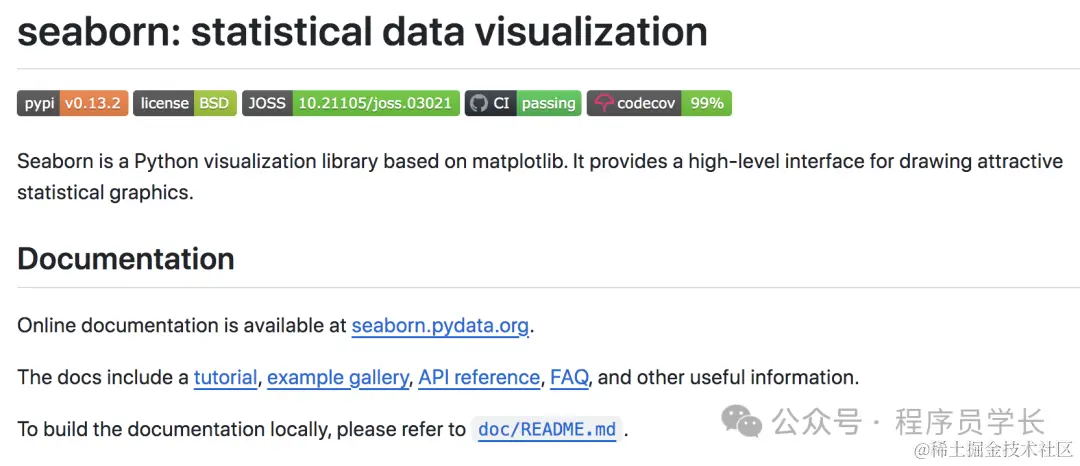Open the pypi badge label
This screenshot has width=1080, height=466.
[x=39, y=103]
